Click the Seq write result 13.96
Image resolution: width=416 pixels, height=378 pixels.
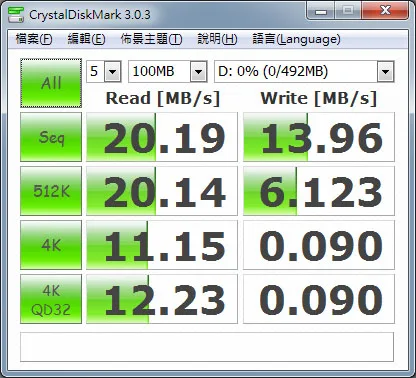pos(319,137)
